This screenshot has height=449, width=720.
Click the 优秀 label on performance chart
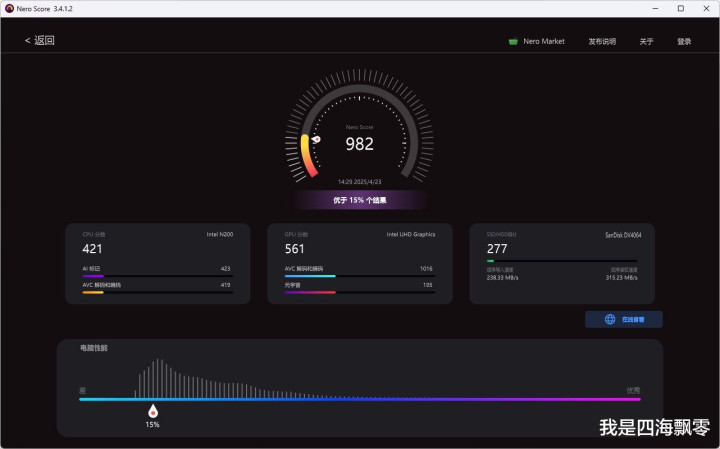pyautogui.click(x=633, y=391)
